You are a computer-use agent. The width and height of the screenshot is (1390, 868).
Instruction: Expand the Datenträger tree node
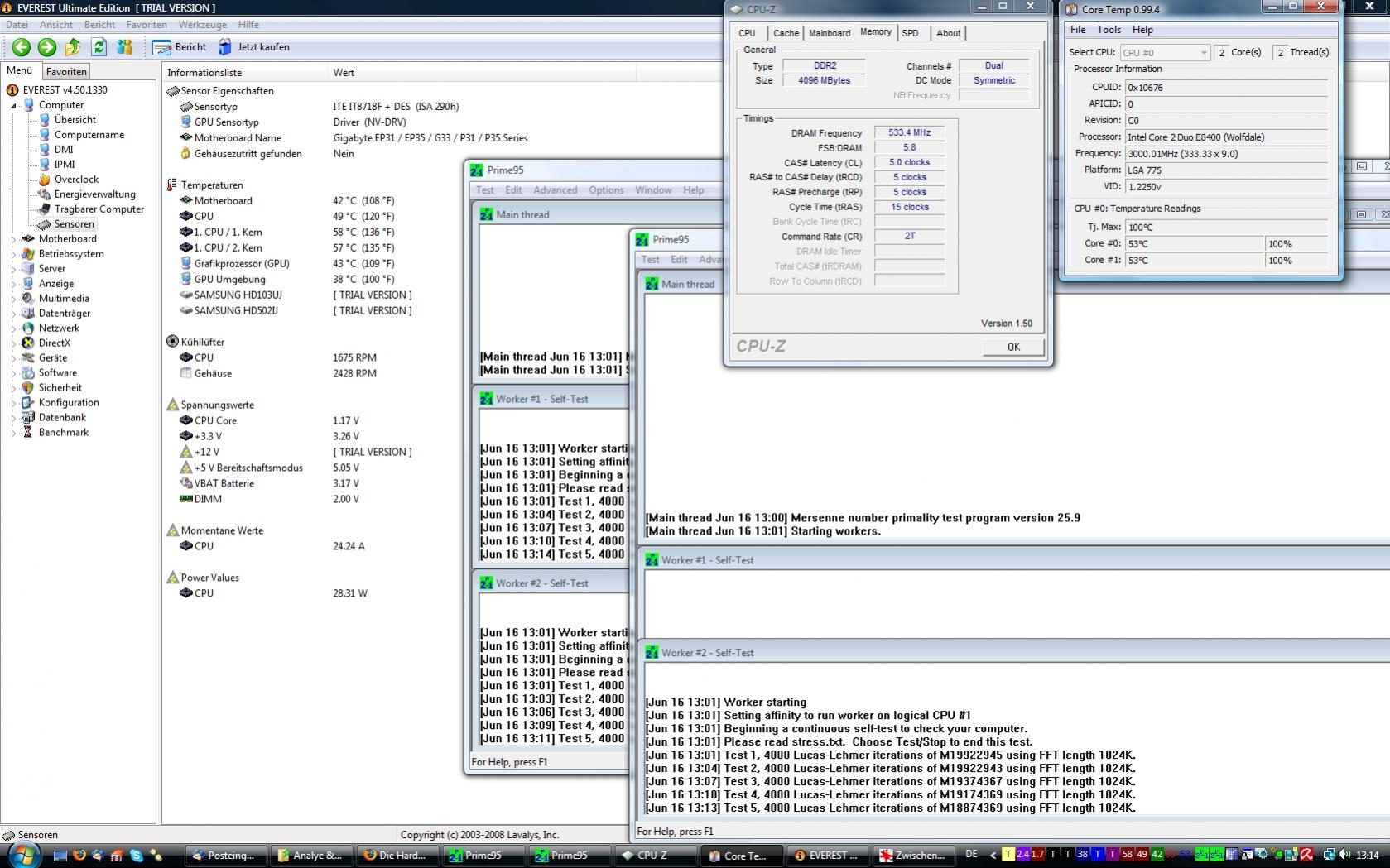(13, 314)
